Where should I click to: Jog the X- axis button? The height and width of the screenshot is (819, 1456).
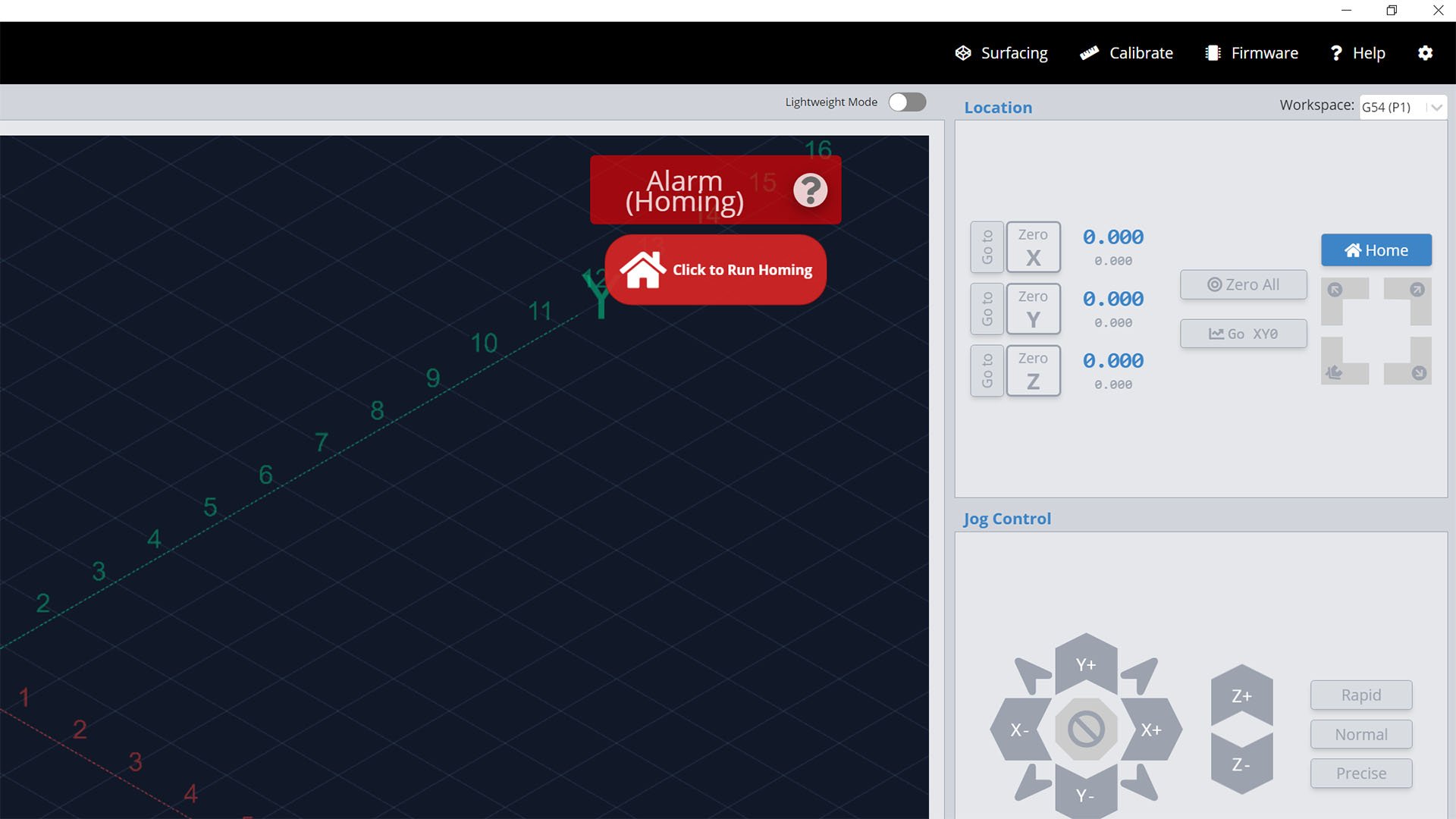(1018, 730)
